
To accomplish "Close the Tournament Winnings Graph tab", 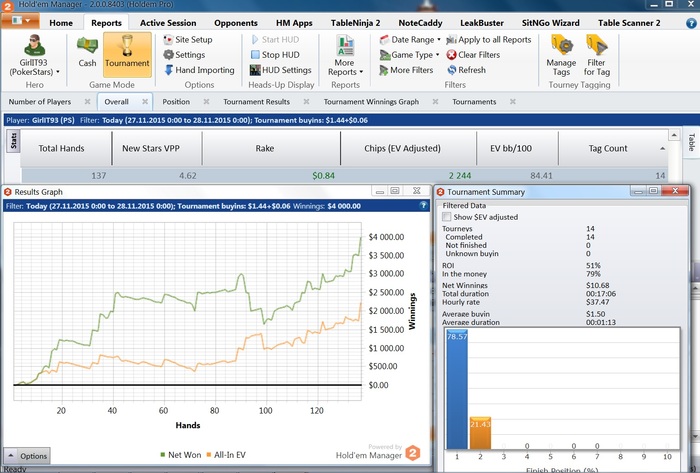I will (435, 102).
